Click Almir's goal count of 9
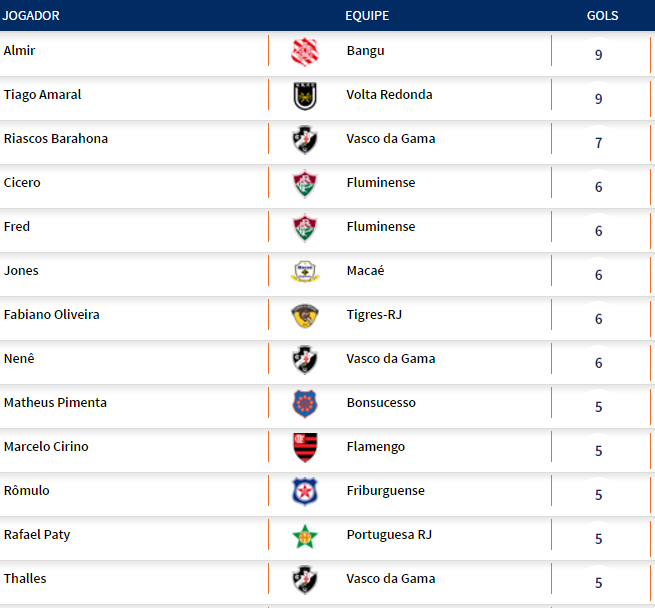The image size is (655, 608). (599, 55)
